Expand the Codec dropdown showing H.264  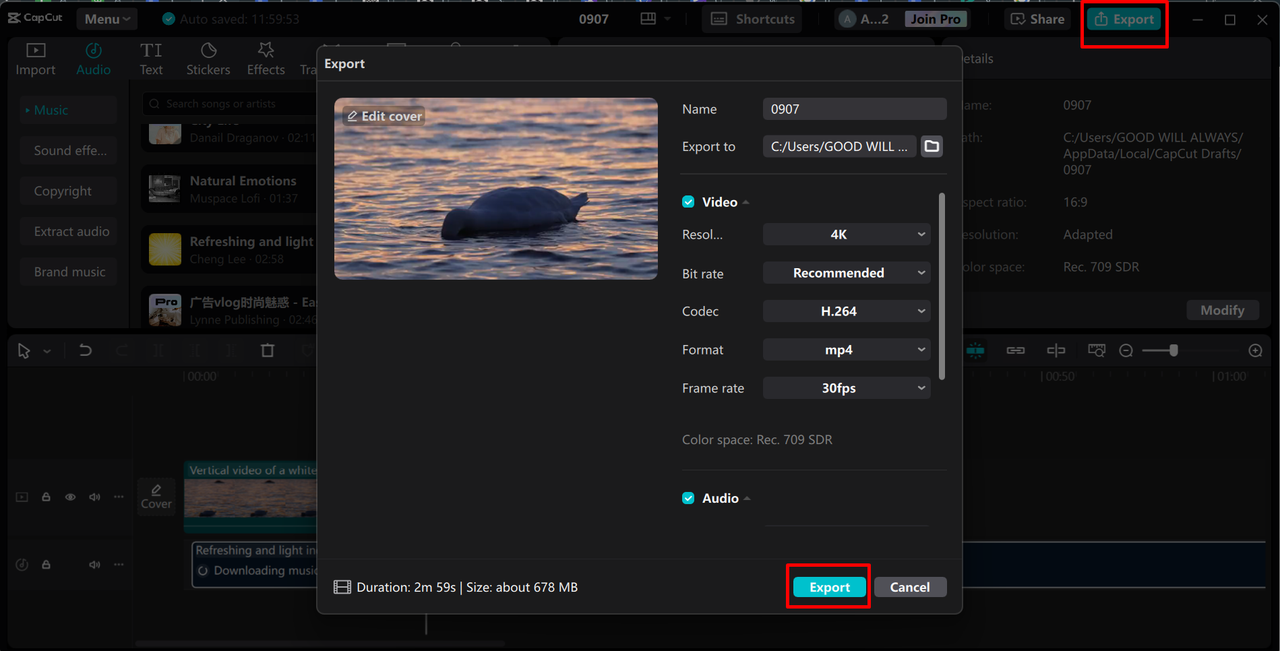(846, 311)
